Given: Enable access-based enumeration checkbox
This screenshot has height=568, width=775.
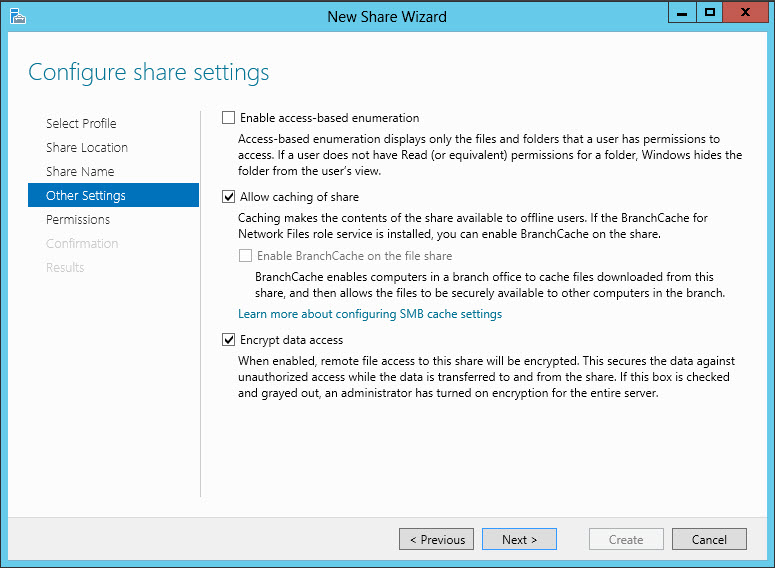Looking at the screenshot, I should [x=228, y=118].
